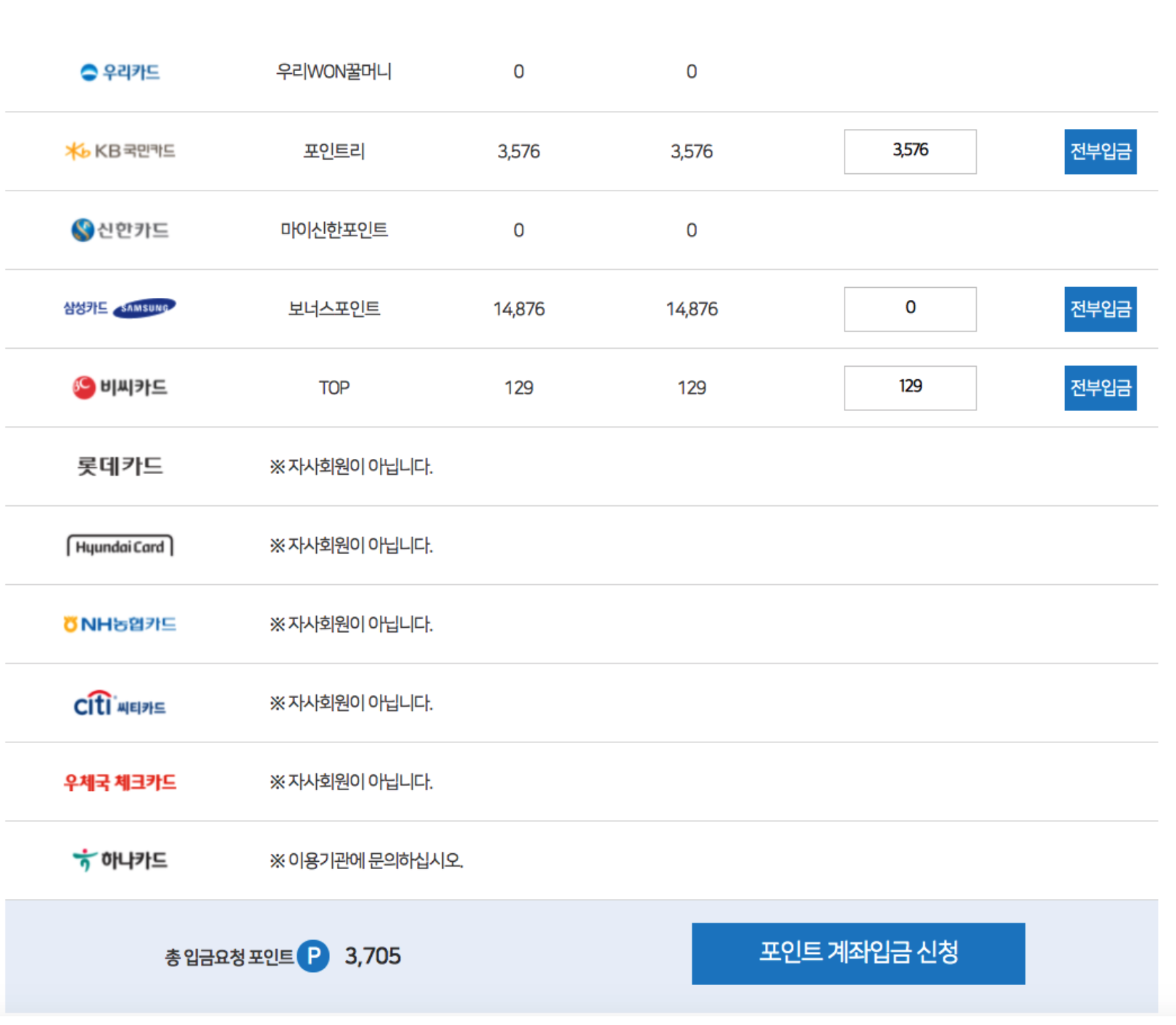Click the 총 입금요청 포인트 label
This screenshot has width=1176, height=1025.
229,957
